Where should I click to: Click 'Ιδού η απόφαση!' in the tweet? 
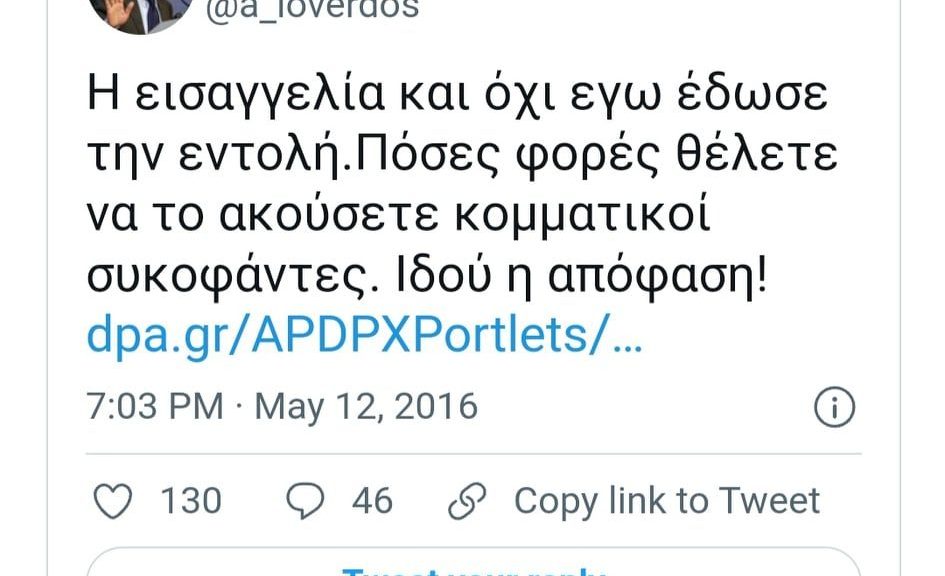tap(582, 278)
